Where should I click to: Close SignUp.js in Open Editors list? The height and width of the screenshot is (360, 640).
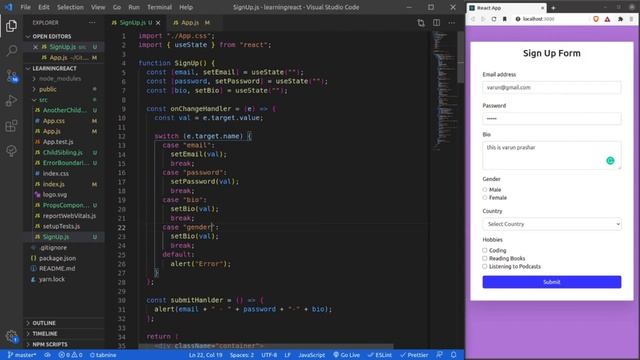point(36,47)
